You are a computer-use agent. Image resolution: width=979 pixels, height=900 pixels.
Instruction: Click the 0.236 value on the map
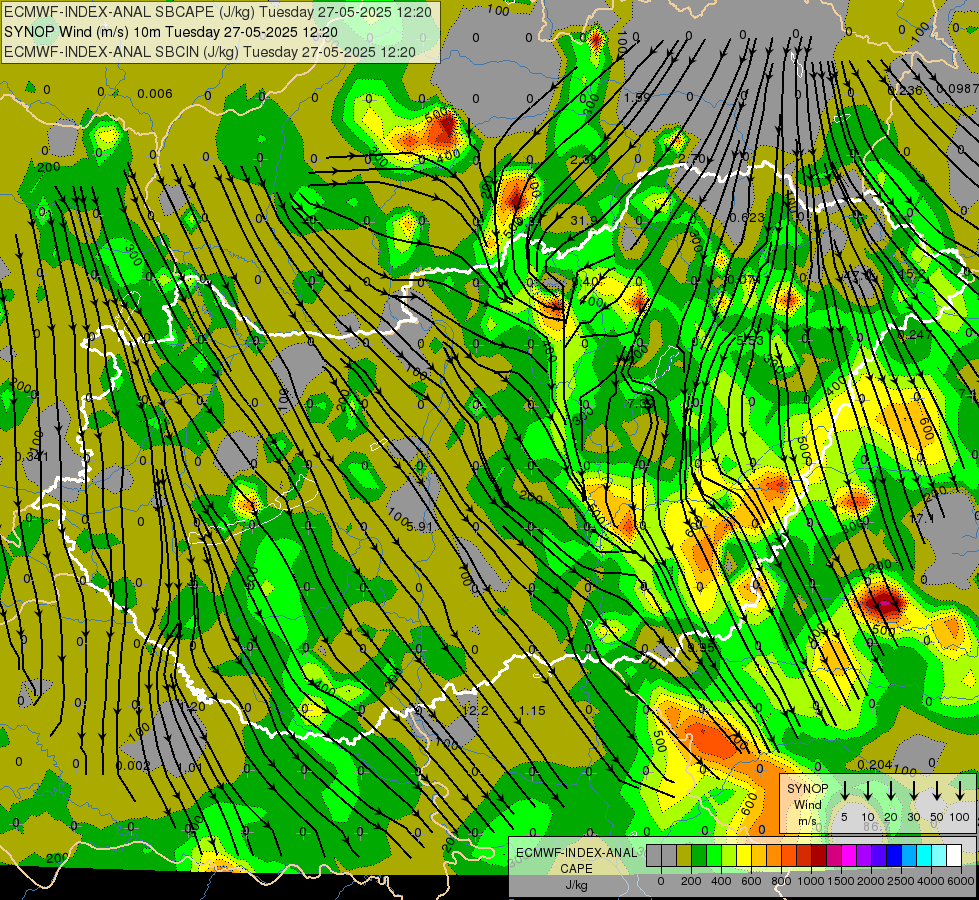pos(905,91)
